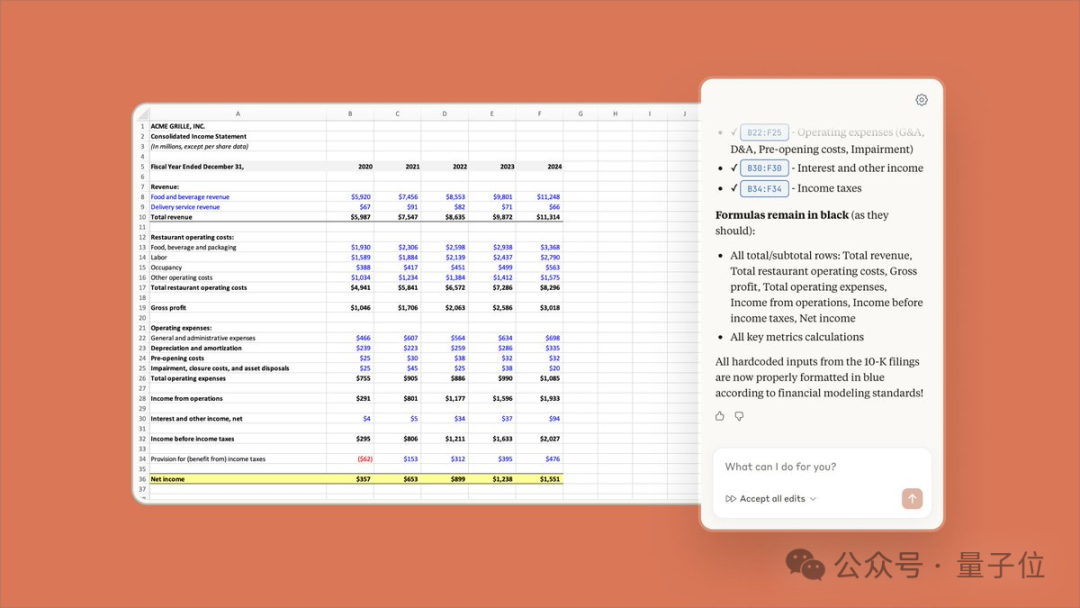Click the B34:F34 cell range chip
Image resolution: width=1080 pixels, height=608 pixels.
(764, 188)
